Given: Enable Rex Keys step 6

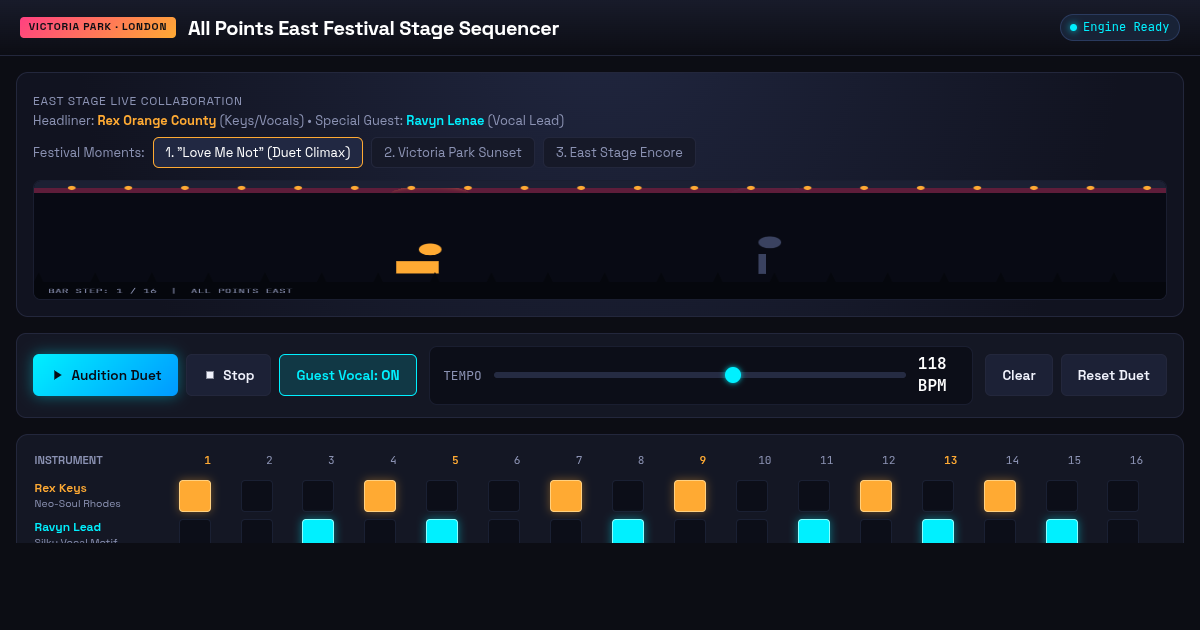Looking at the screenshot, I should (x=504, y=496).
